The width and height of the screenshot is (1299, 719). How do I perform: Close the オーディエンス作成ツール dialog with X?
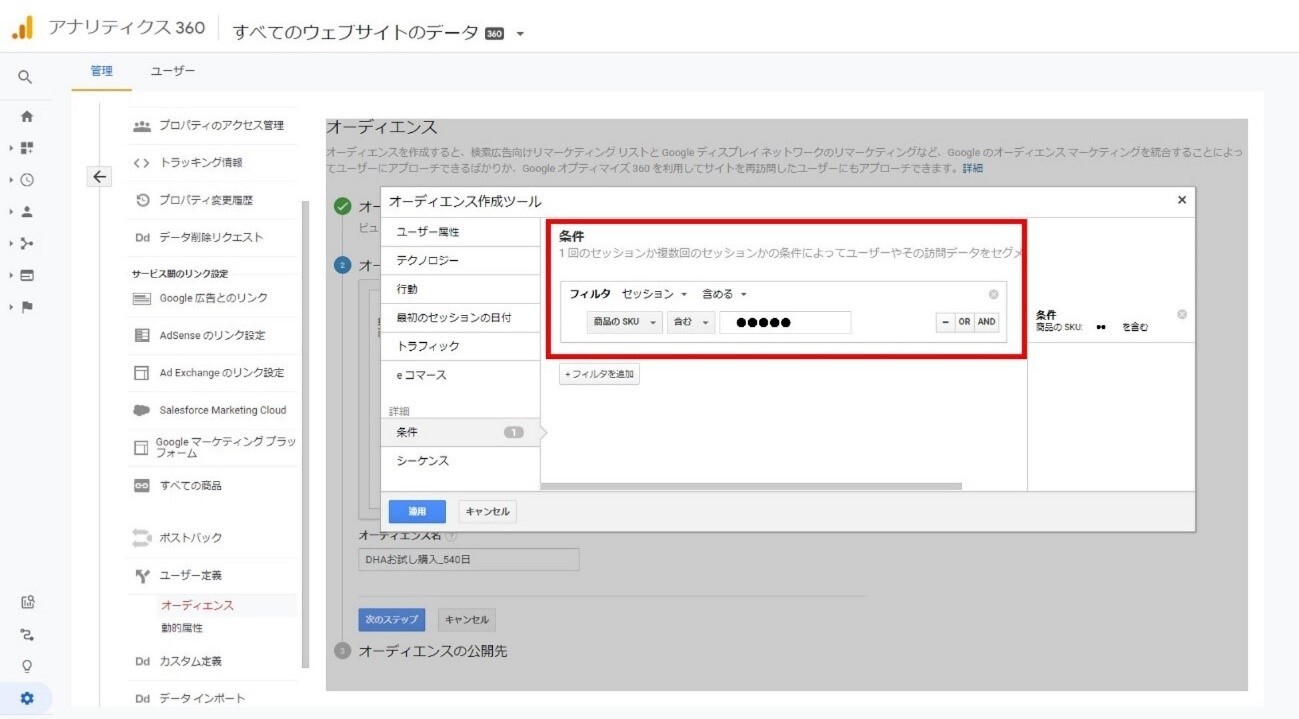click(x=1181, y=200)
